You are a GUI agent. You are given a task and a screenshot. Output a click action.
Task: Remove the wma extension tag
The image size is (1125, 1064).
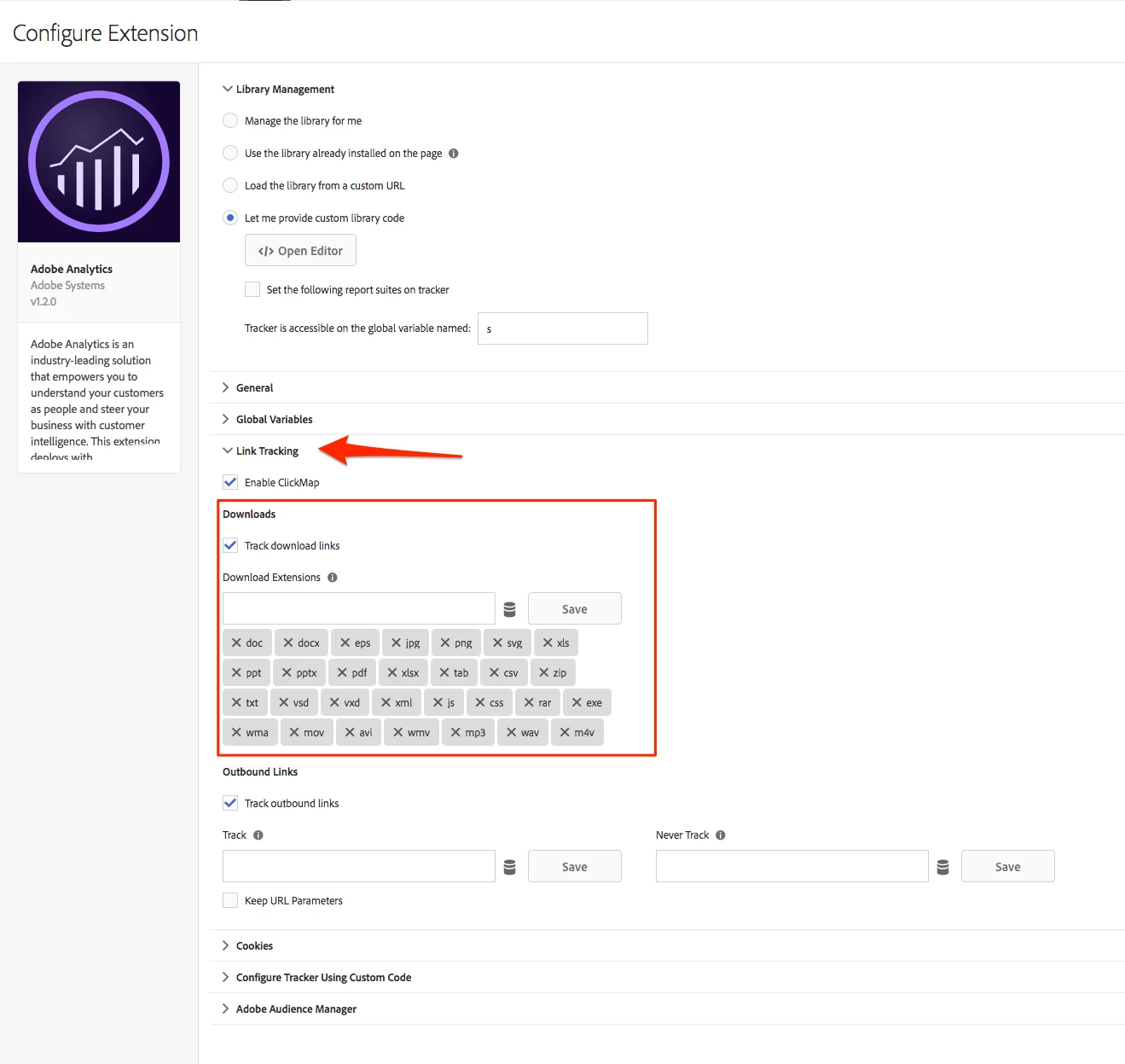coord(236,732)
